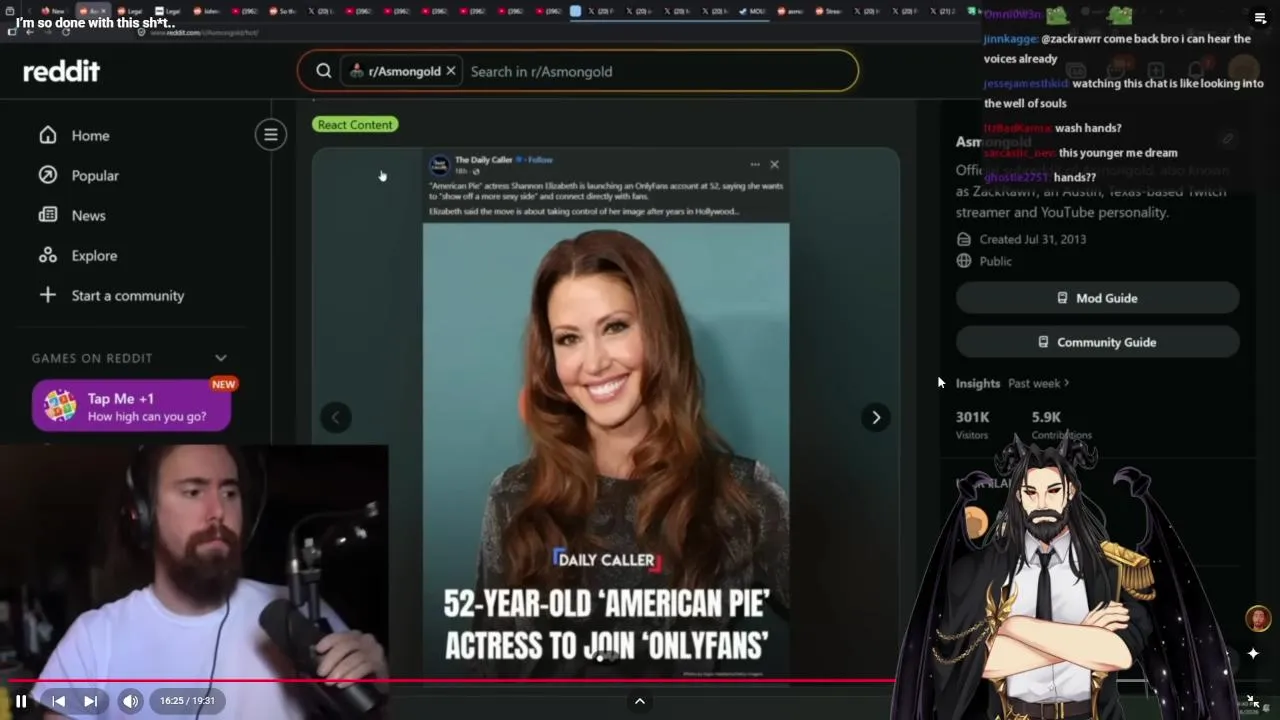Click the plus icon beside Start a community
The height and width of the screenshot is (720, 1280).
coord(48,295)
